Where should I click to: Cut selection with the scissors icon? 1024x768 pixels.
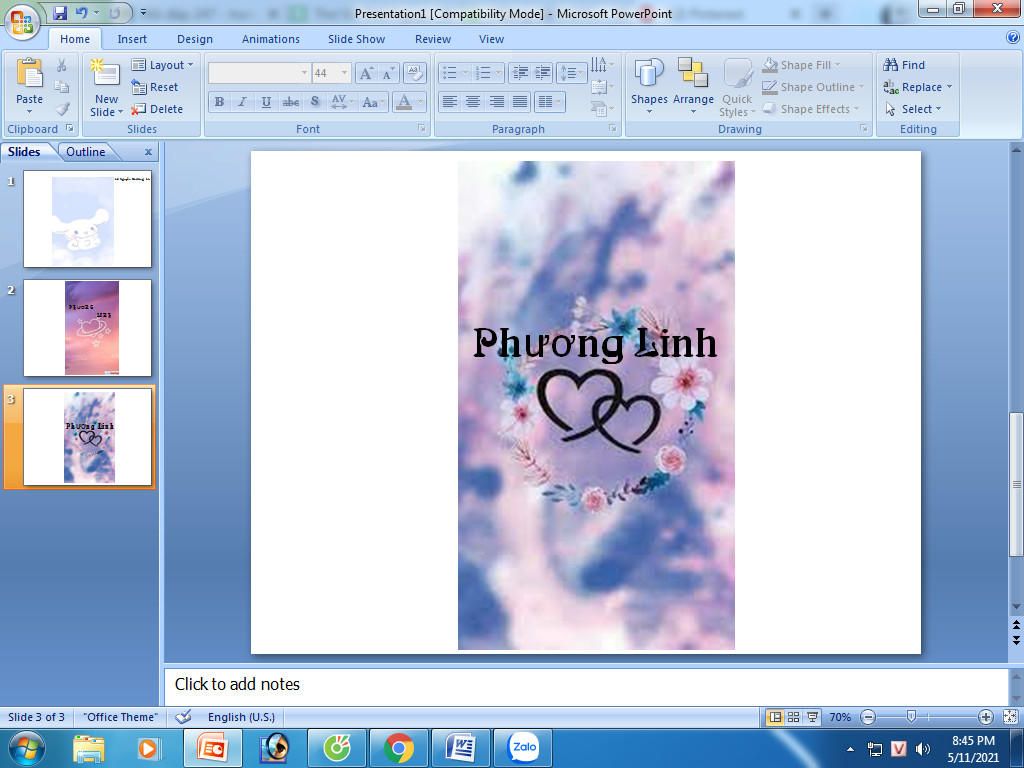61,65
